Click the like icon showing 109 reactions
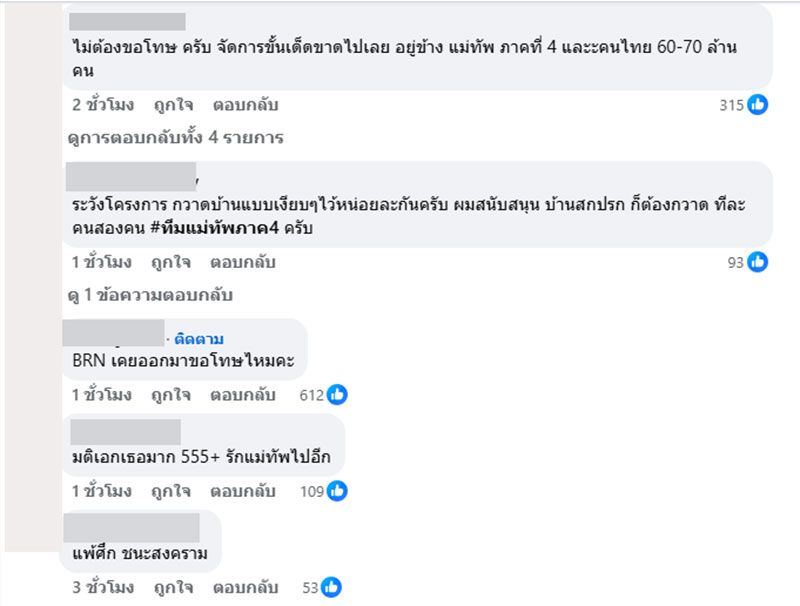Image resolution: width=800 pixels, height=606 pixels. click(337, 491)
